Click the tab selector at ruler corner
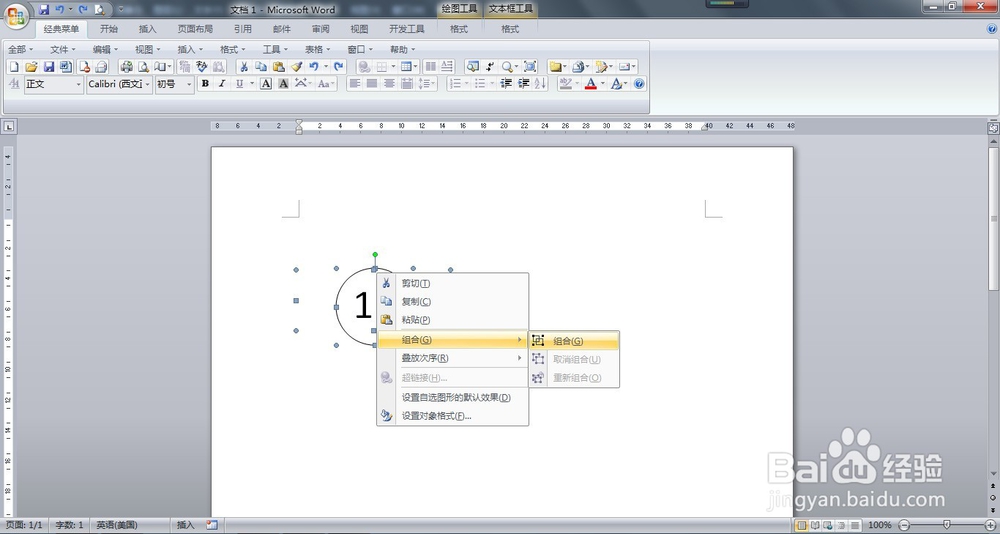Screen dimensions: 1000x534 [9, 127]
